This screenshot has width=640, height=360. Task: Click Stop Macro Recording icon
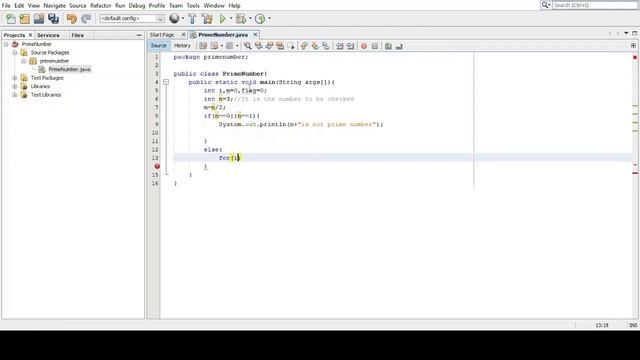coord(375,46)
